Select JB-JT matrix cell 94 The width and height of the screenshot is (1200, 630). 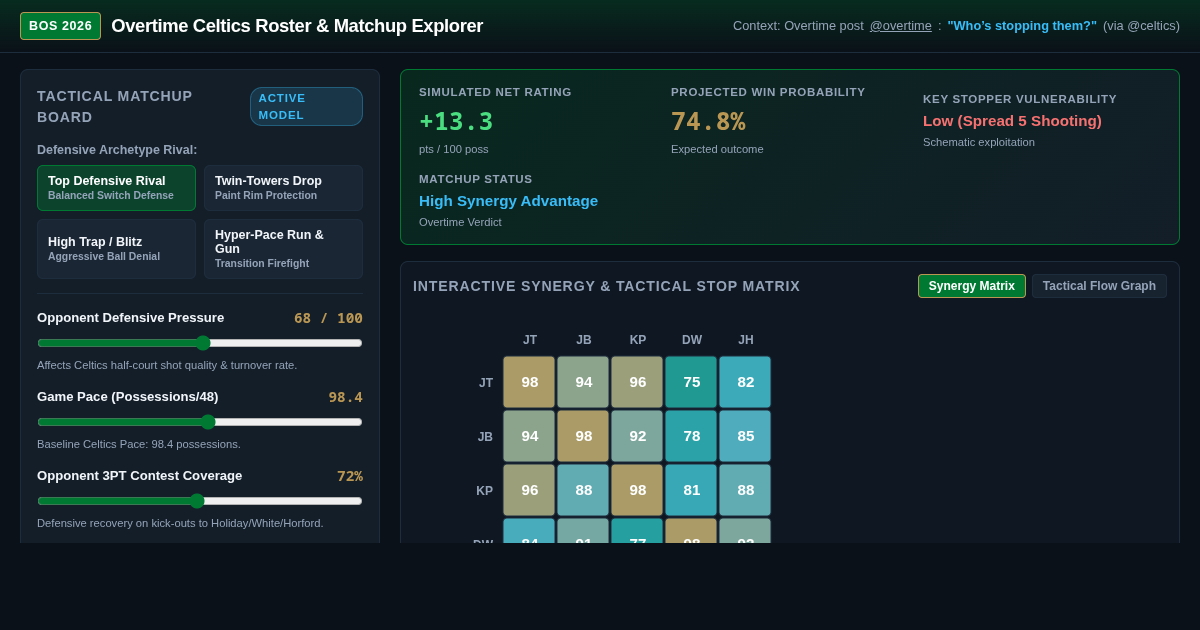click(x=529, y=436)
